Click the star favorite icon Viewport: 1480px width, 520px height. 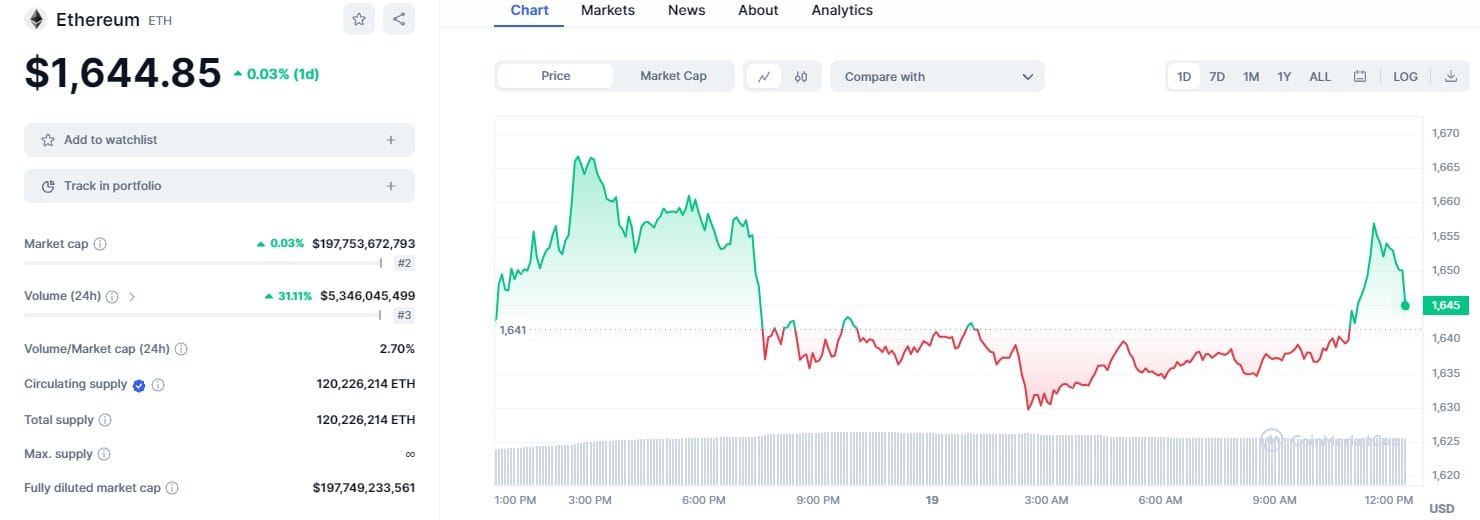coord(359,19)
